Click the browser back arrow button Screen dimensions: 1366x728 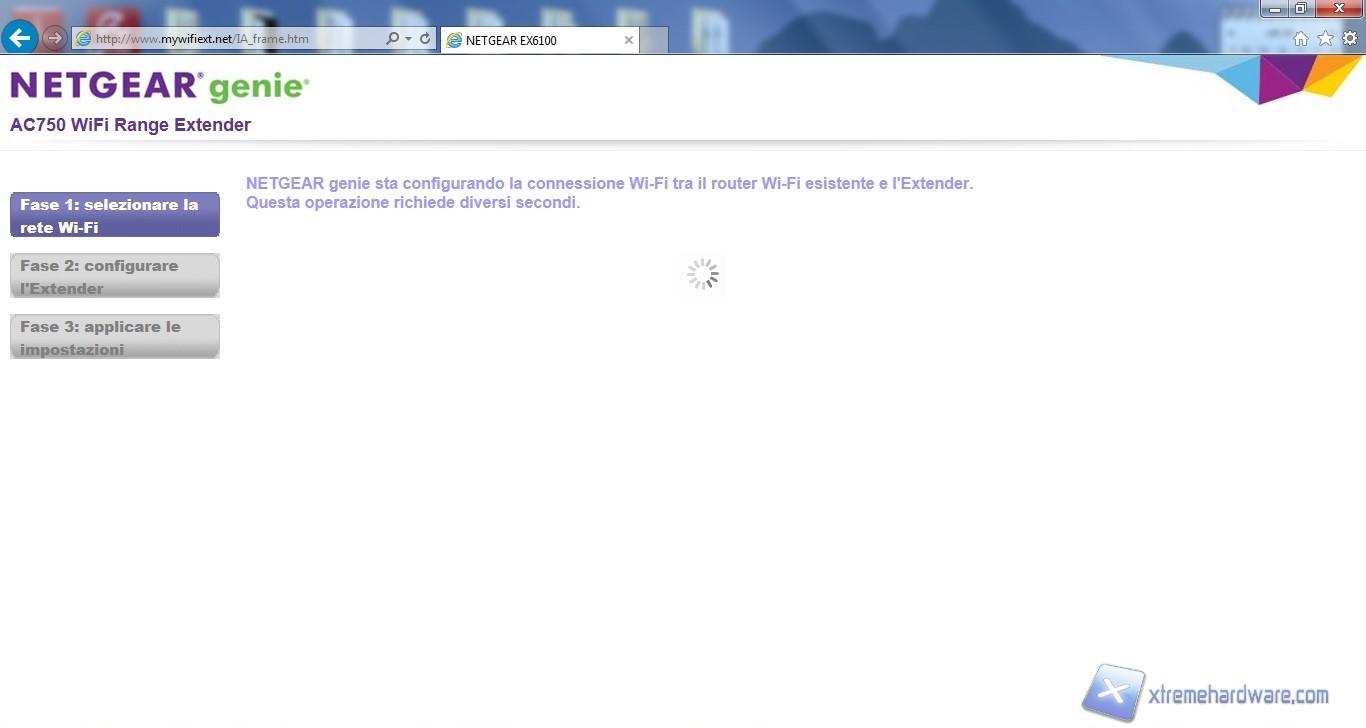(20, 38)
